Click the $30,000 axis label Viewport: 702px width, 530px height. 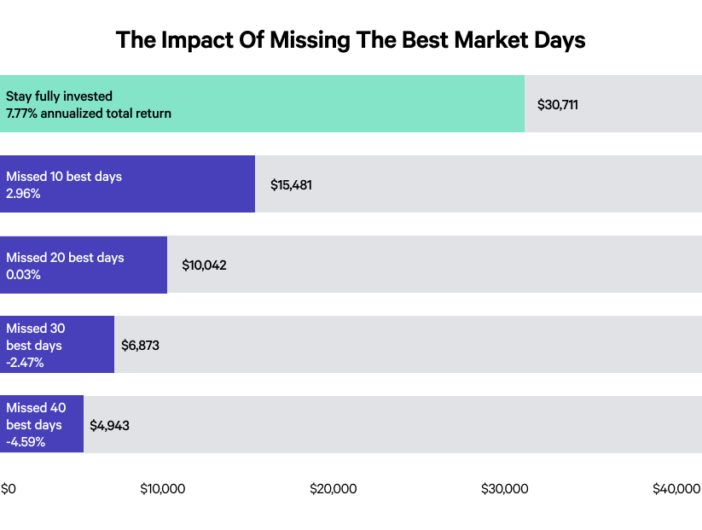tap(504, 489)
